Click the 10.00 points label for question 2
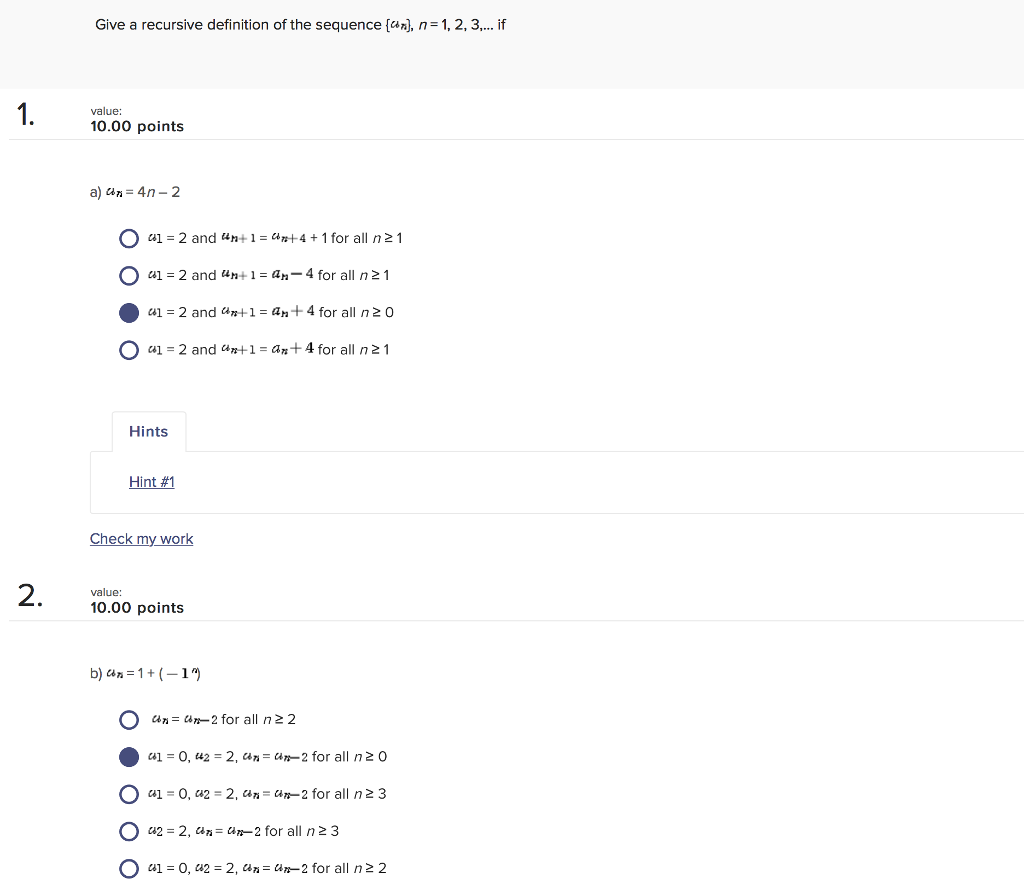Viewport: 1024px width, 896px height. (x=137, y=607)
